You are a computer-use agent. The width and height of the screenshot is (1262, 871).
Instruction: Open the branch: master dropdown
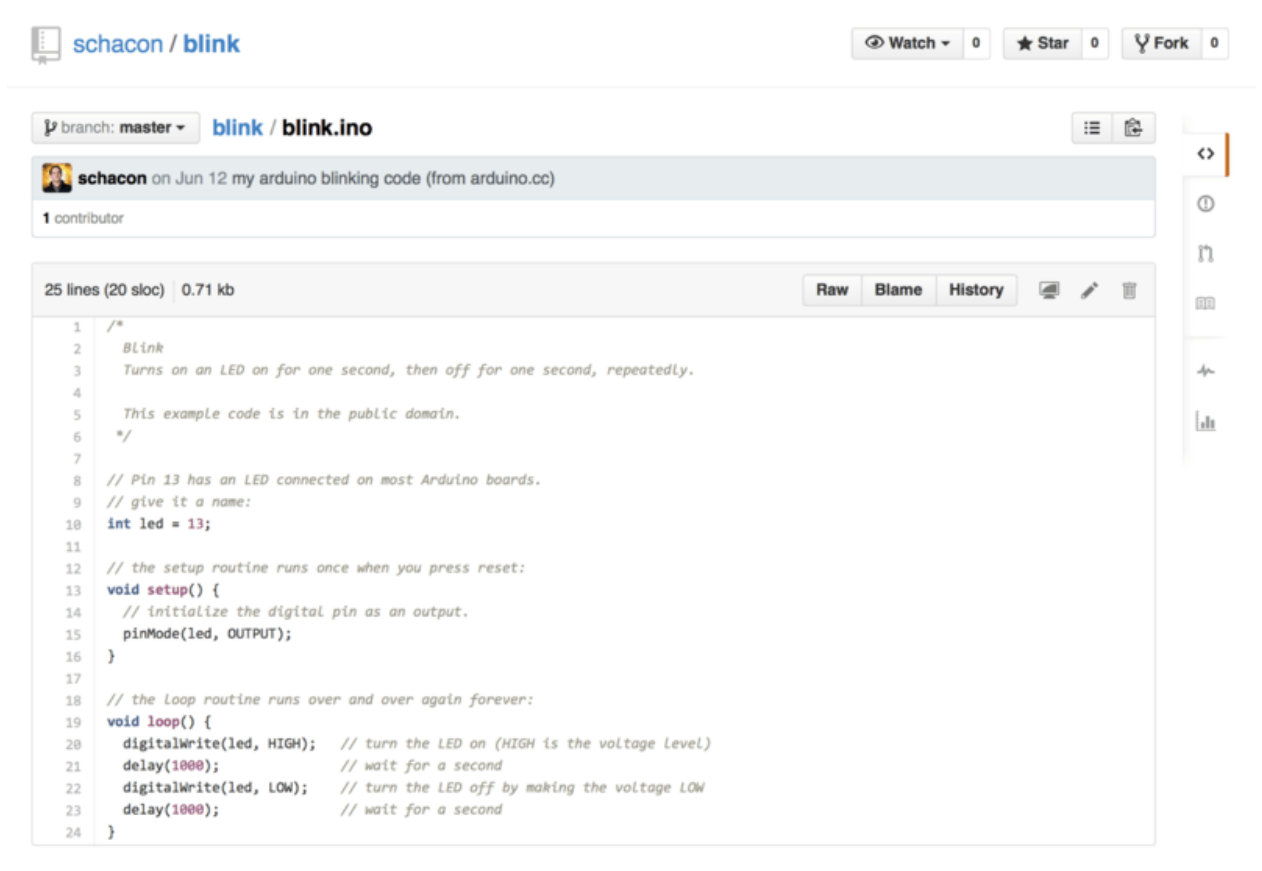tap(116, 128)
